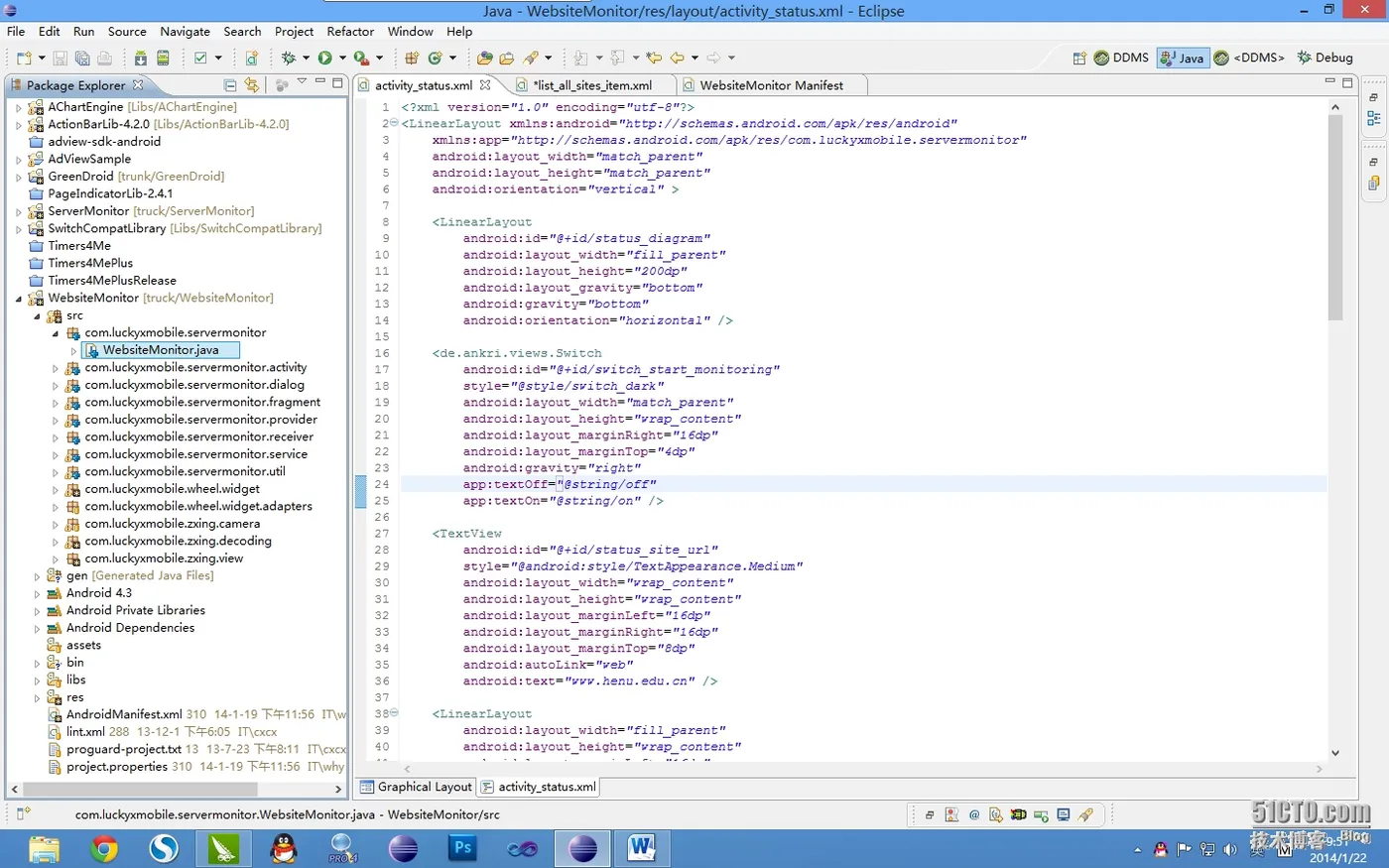1389x868 pixels.
Task: Select AndroidManifest.xml in Package Explorer
Action: pos(124,714)
